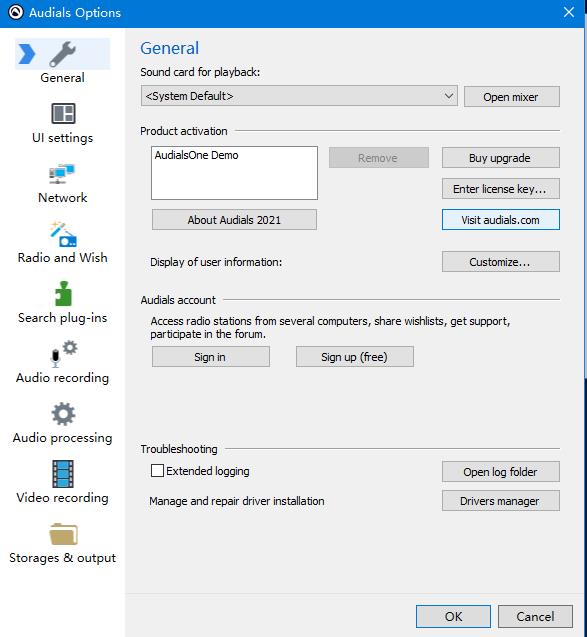Click Buy upgrade button
The width and height of the screenshot is (587, 637).
pyautogui.click(x=500, y=158)
